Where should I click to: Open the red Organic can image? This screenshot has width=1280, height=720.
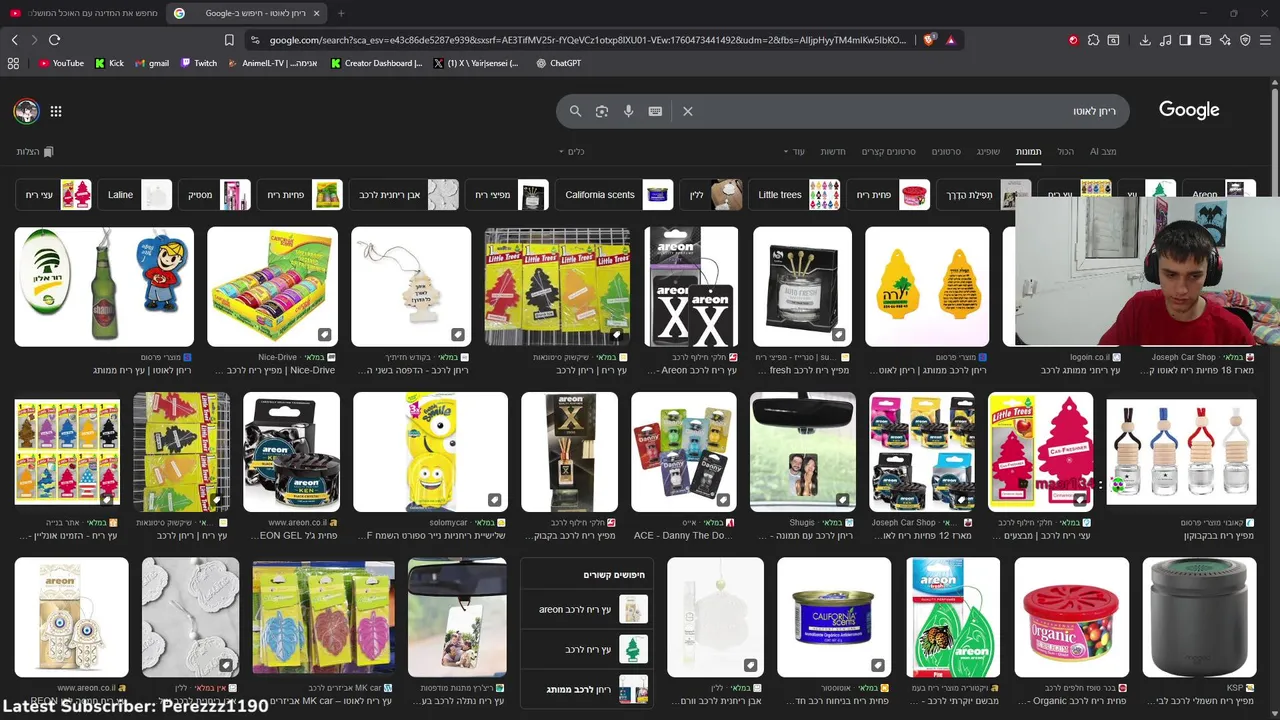click(1072, 617)
